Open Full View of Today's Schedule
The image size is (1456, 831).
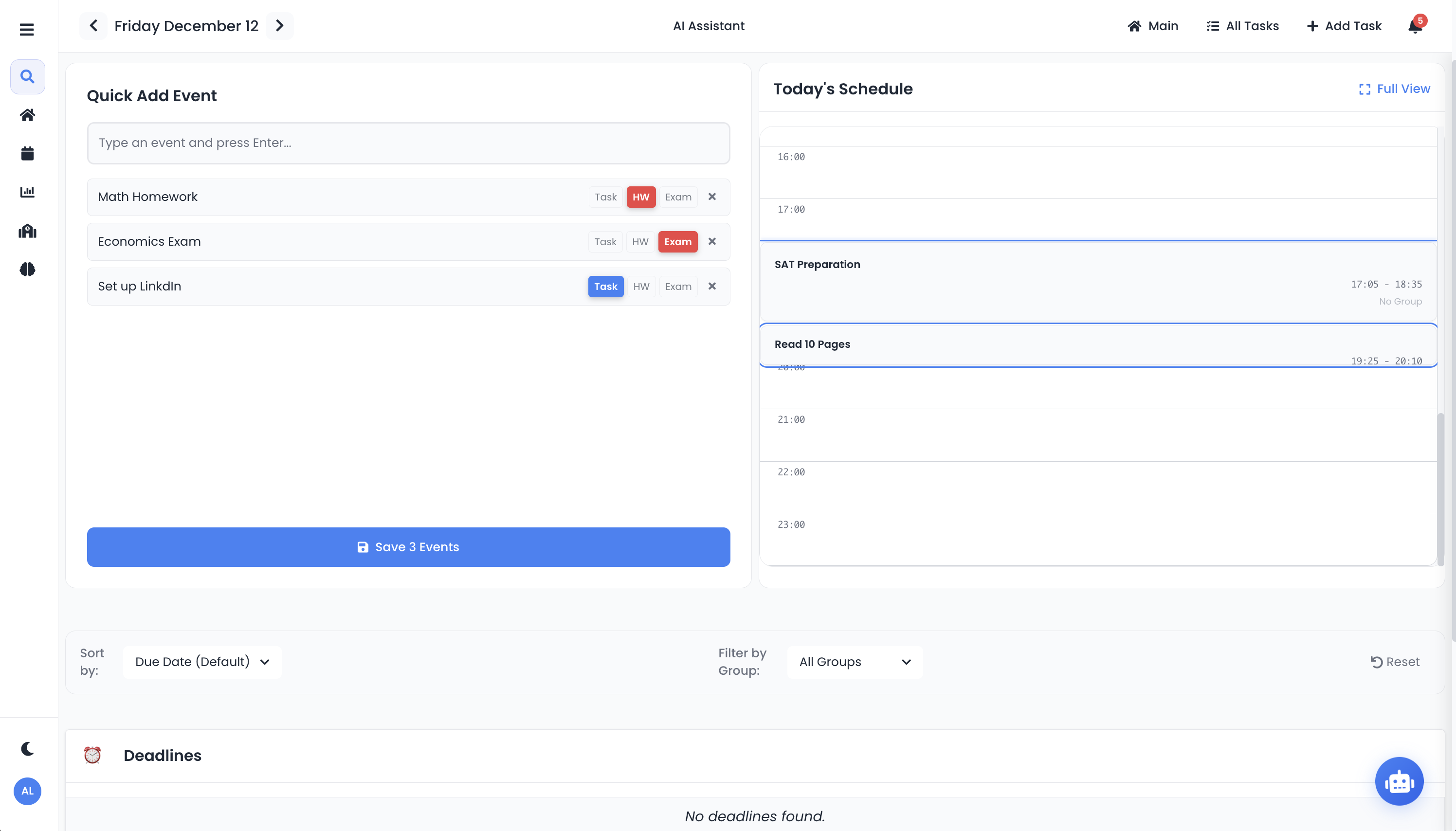pos(1394,89)
